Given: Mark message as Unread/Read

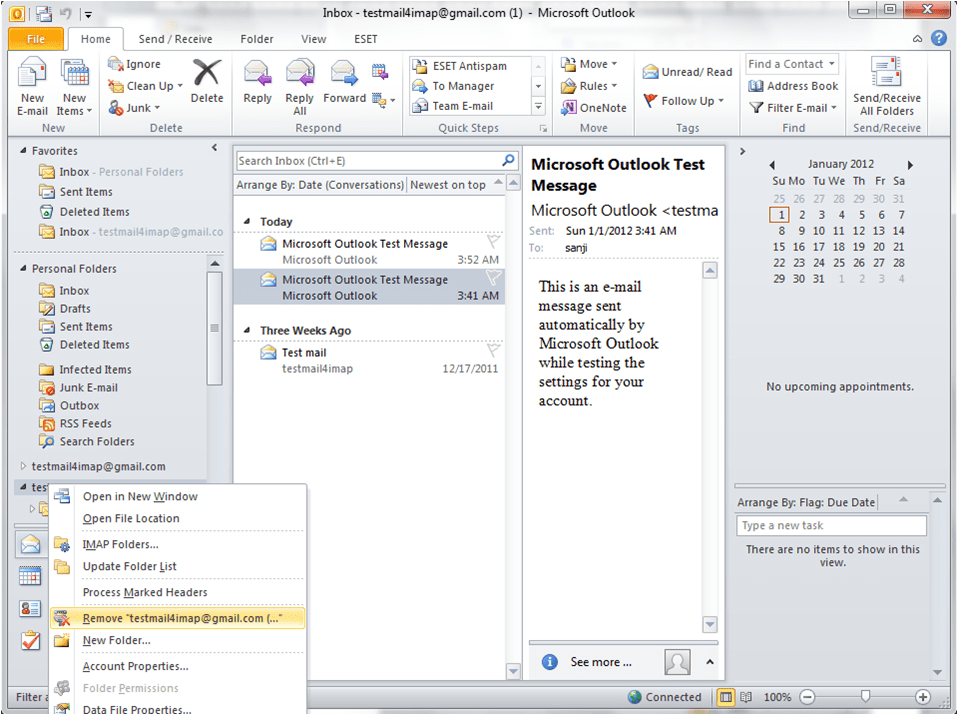Looking at the screenshot, I should [x=687, y=72].
